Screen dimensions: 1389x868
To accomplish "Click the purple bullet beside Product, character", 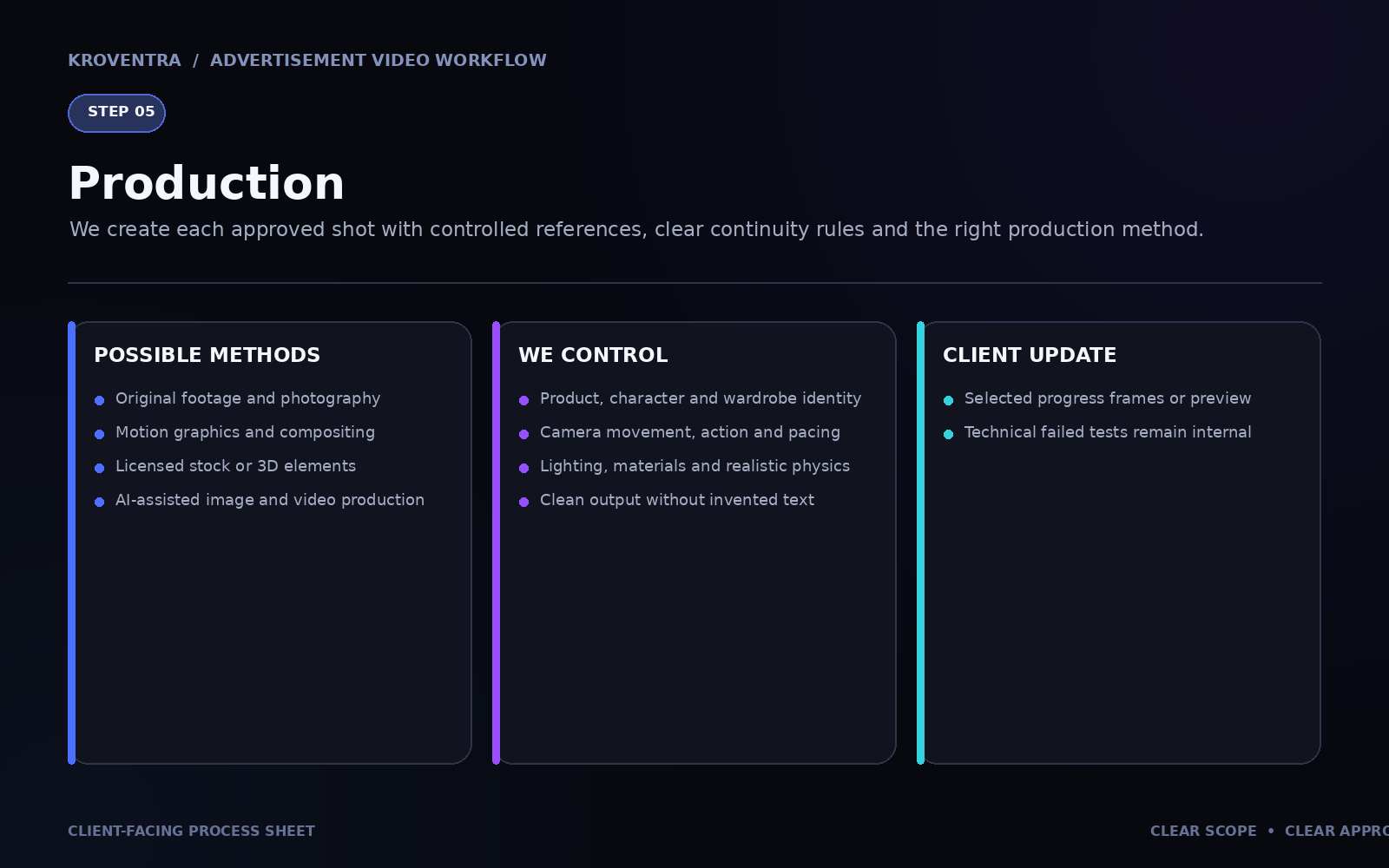I will pyautogui.click(x=523, y=400).
